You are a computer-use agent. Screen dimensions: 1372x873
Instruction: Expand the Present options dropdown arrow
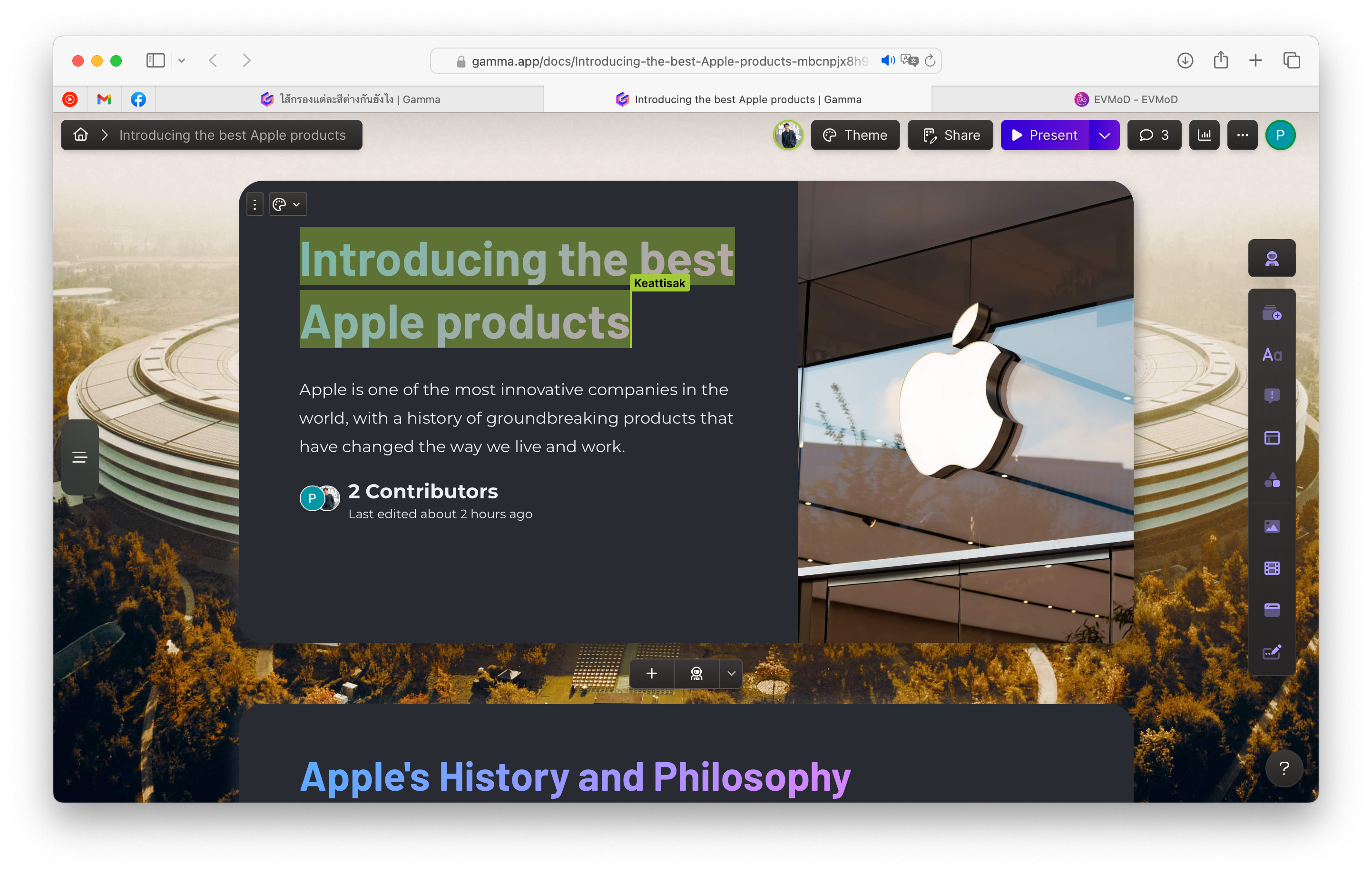point(1104,135)
